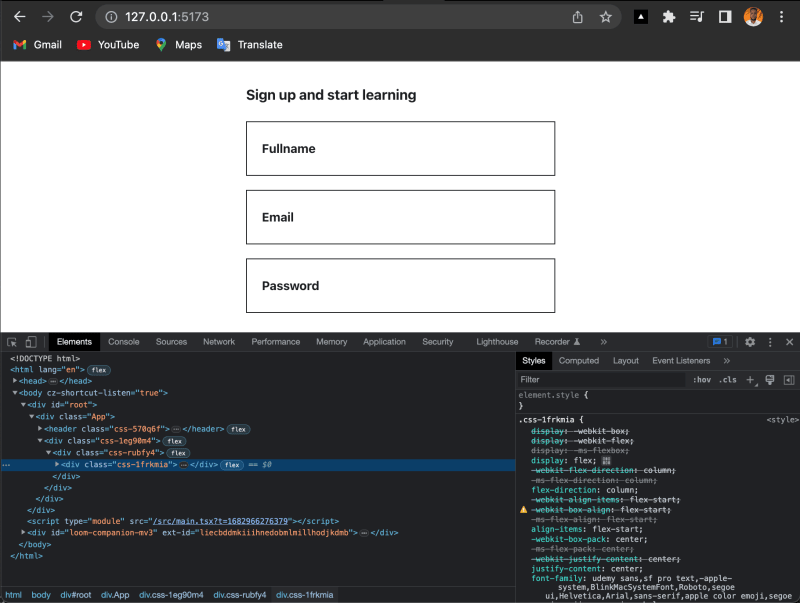Switch to the Sources tab
The image size is (800, 603).
[171, 342]
